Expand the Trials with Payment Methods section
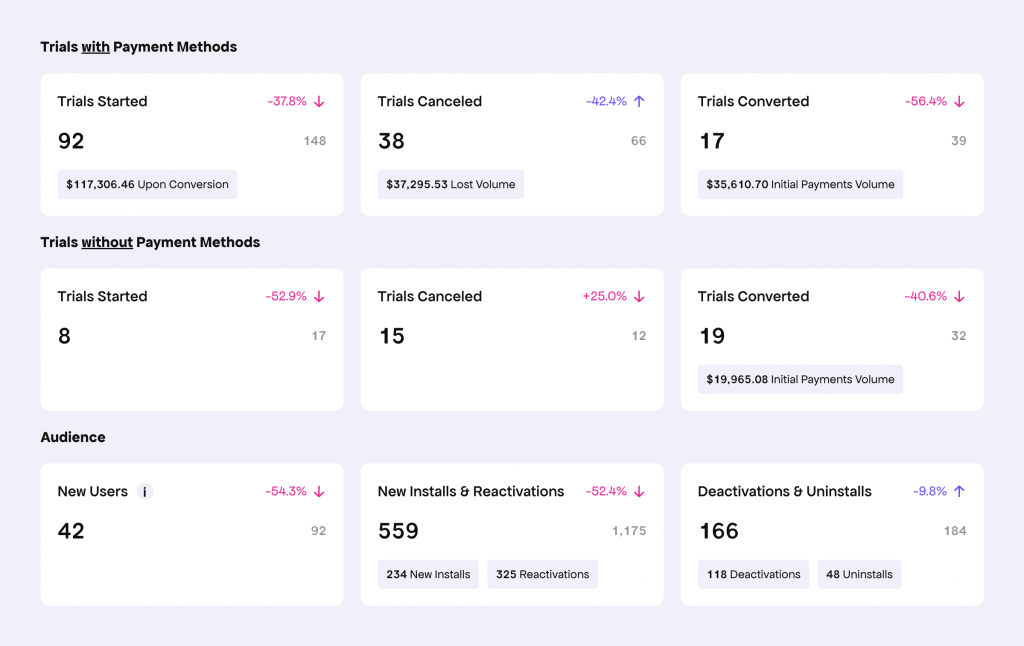Viewport: 1024px width, 646px height. pyautogui.click(x=137, y=46)
